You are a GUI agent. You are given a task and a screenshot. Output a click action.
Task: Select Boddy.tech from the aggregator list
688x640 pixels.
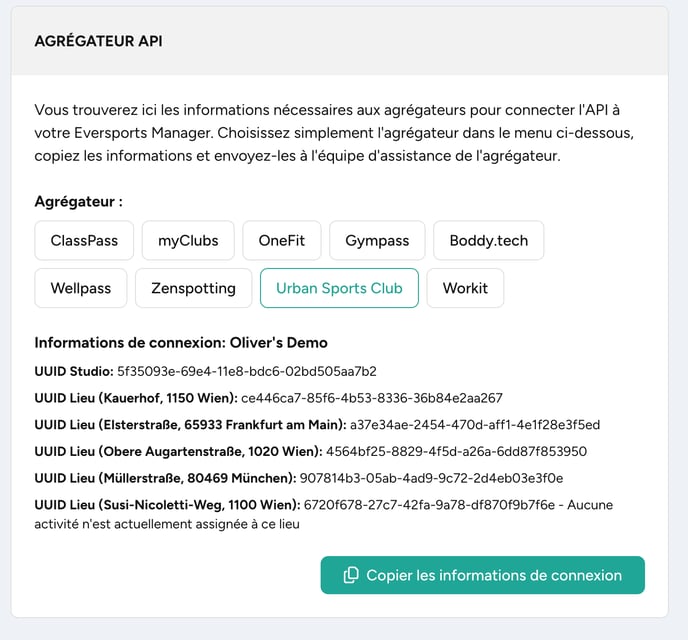(x=489, y=240)
